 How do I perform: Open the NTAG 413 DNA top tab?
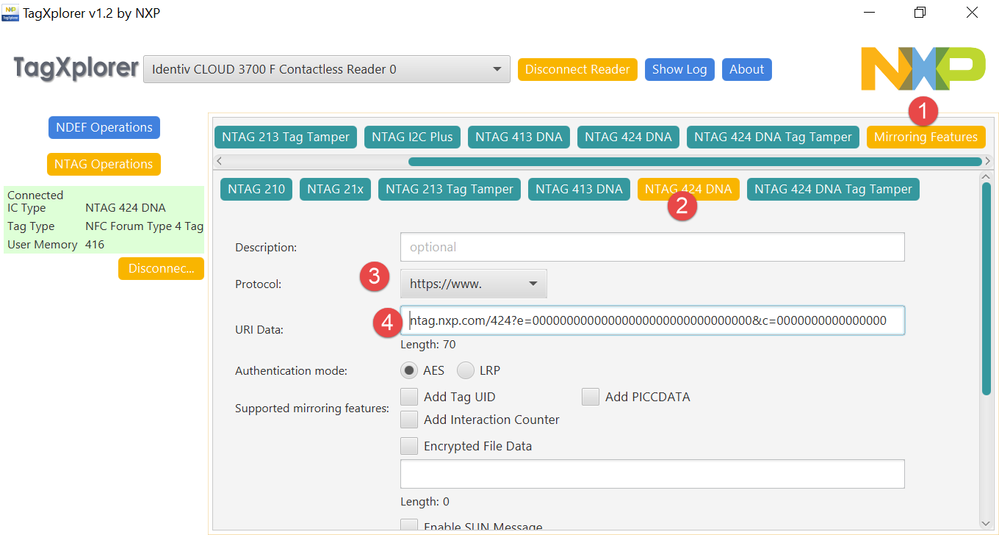point(519,137)
